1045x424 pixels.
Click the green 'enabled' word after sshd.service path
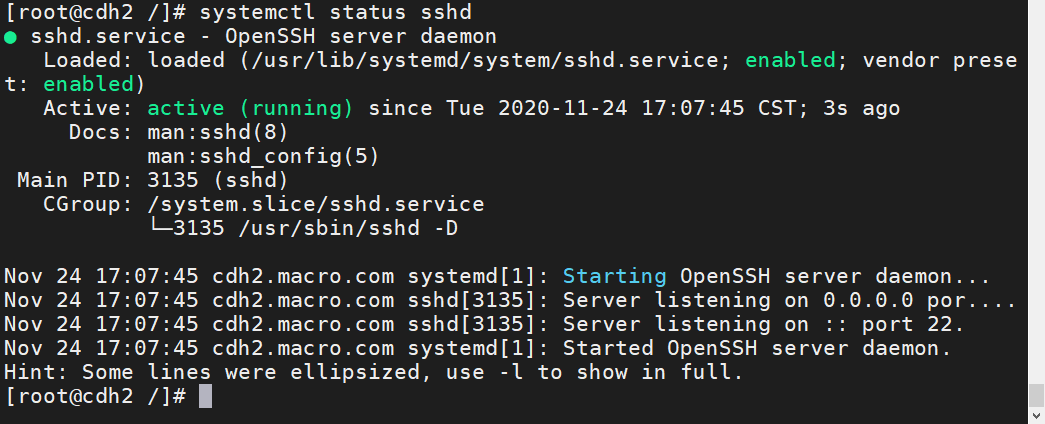coord(790,61)
